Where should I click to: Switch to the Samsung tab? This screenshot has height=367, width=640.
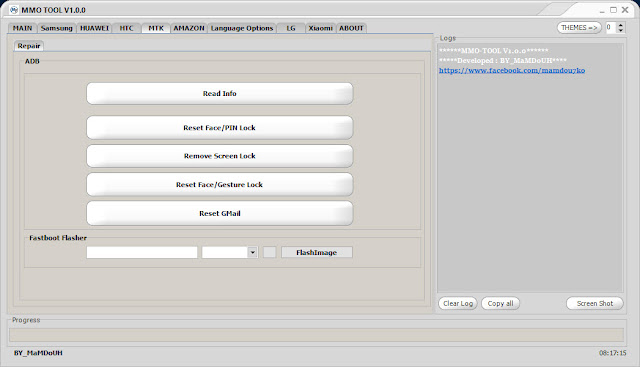point(57,28)
